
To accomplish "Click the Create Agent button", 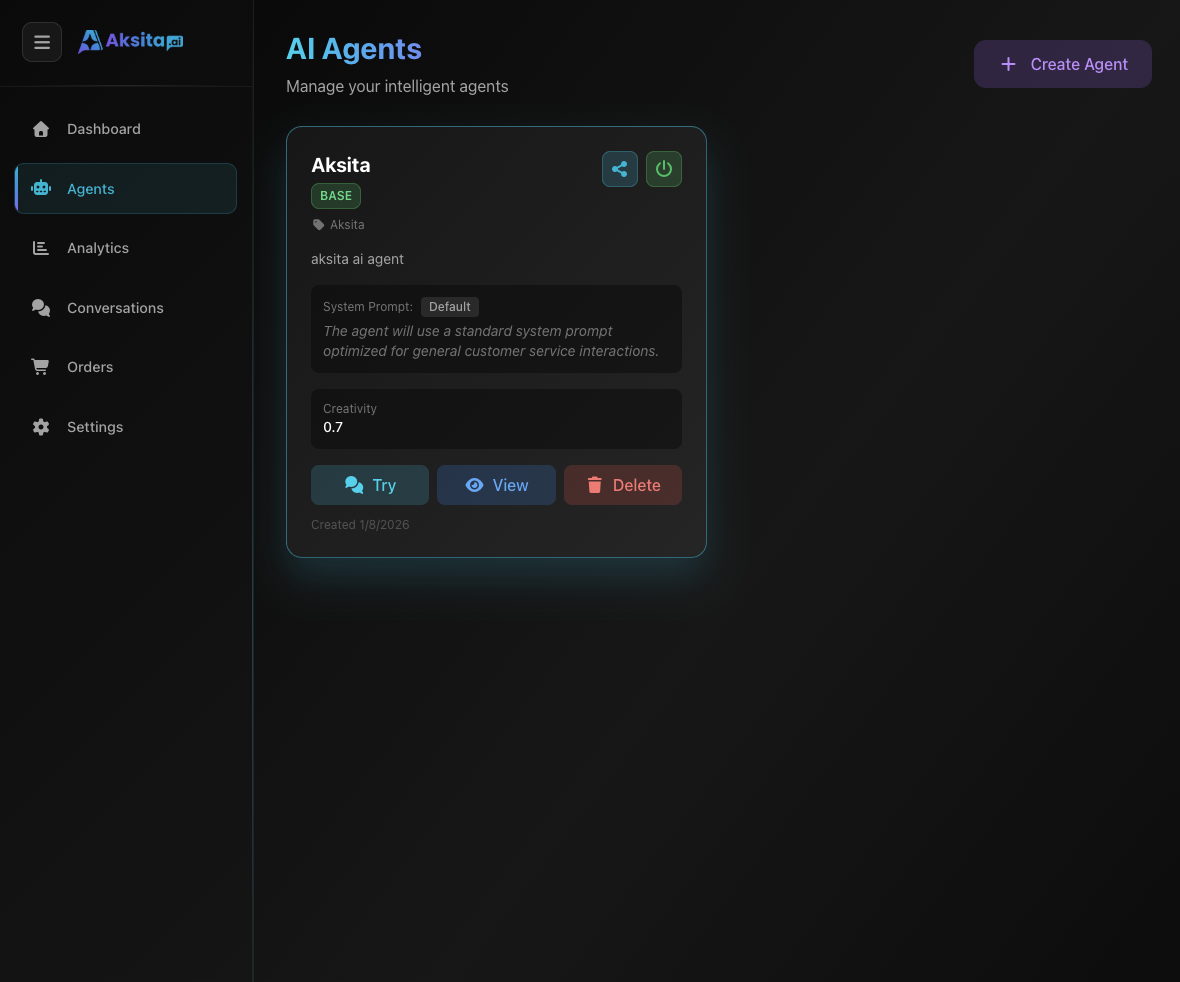I will tap(1062, 63).
